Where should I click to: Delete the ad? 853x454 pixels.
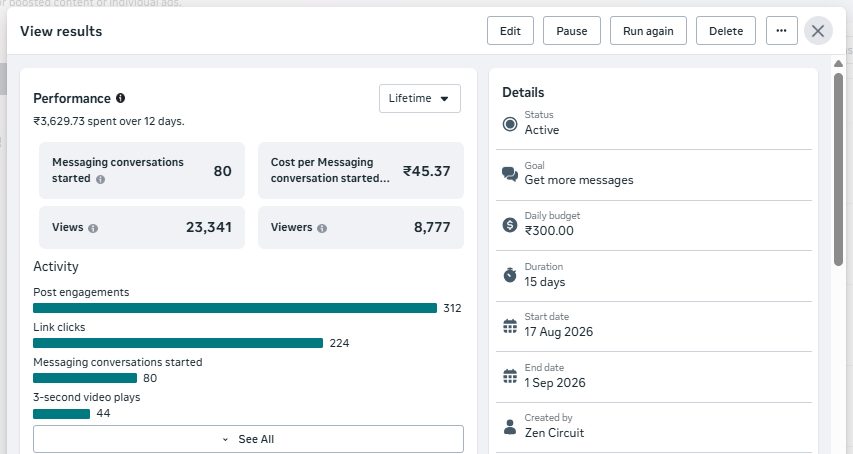click(x=726, y=30)
